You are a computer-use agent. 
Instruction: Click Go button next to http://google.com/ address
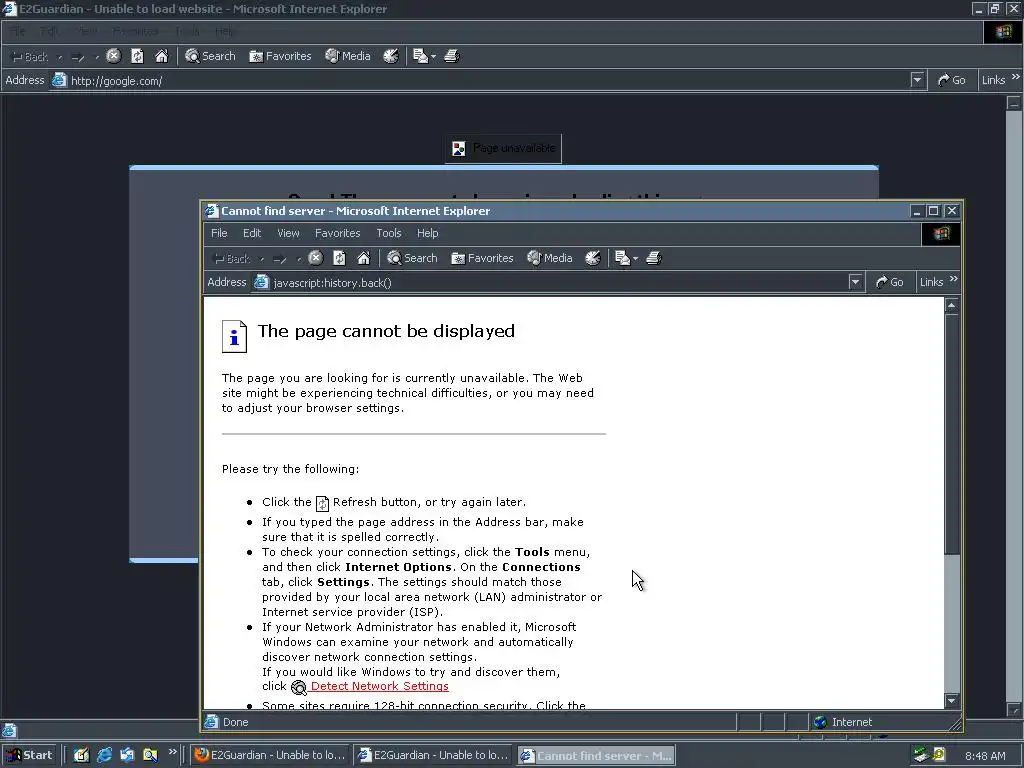[952, 80]
